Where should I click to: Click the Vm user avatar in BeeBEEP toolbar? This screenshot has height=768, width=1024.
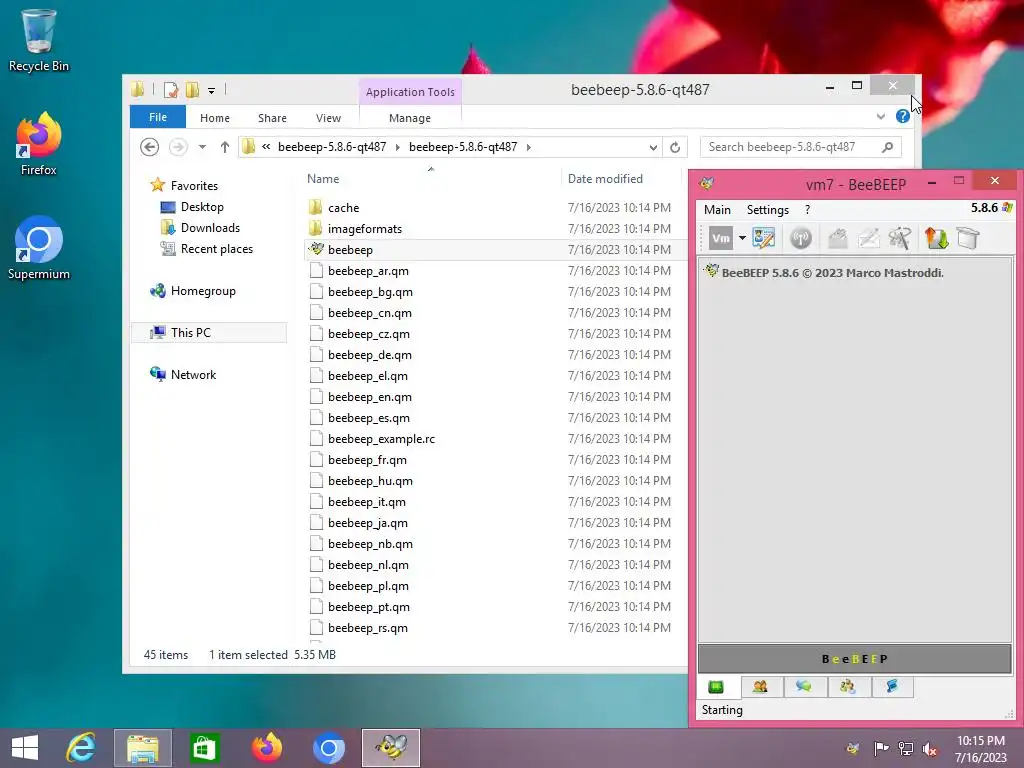pos(720,238)
